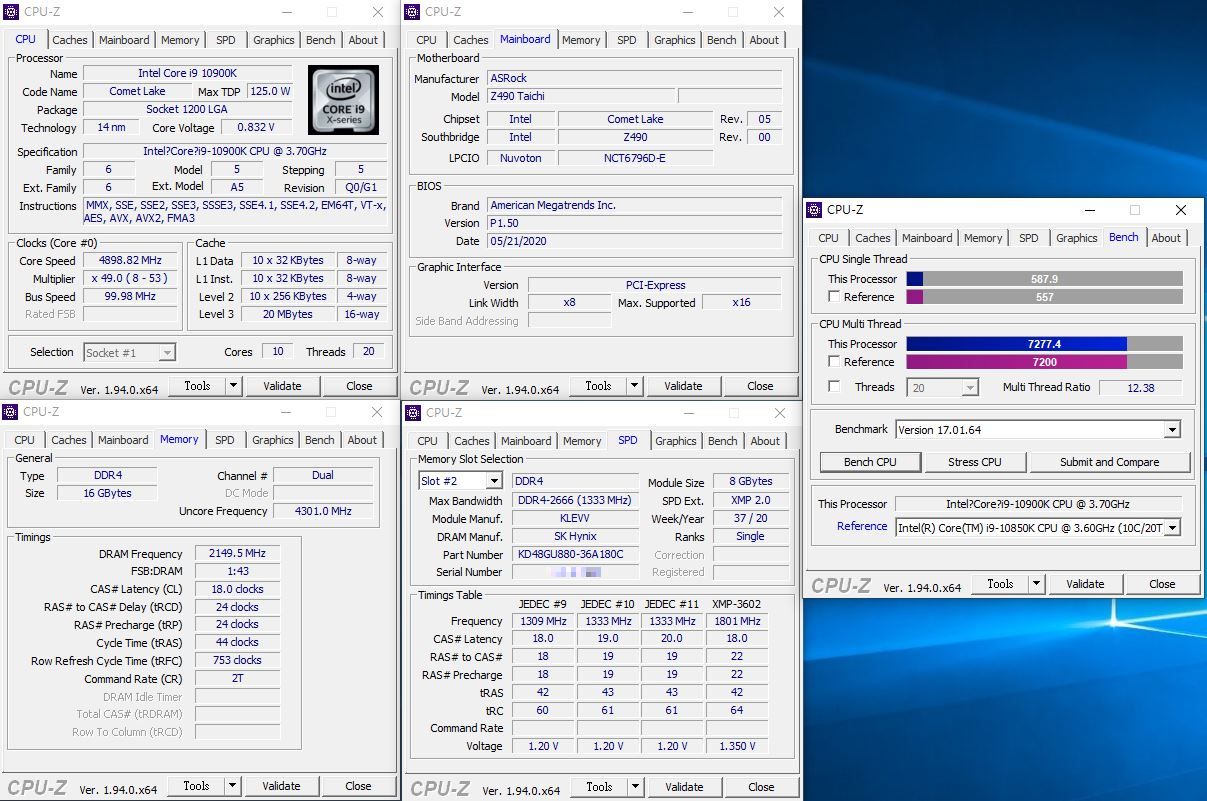The width and height of the screenshot is (1207, 801).
Task: Click the multi thread This Processor bar 7277.4
Action: pyautogui.click(x=1044, y=344)
